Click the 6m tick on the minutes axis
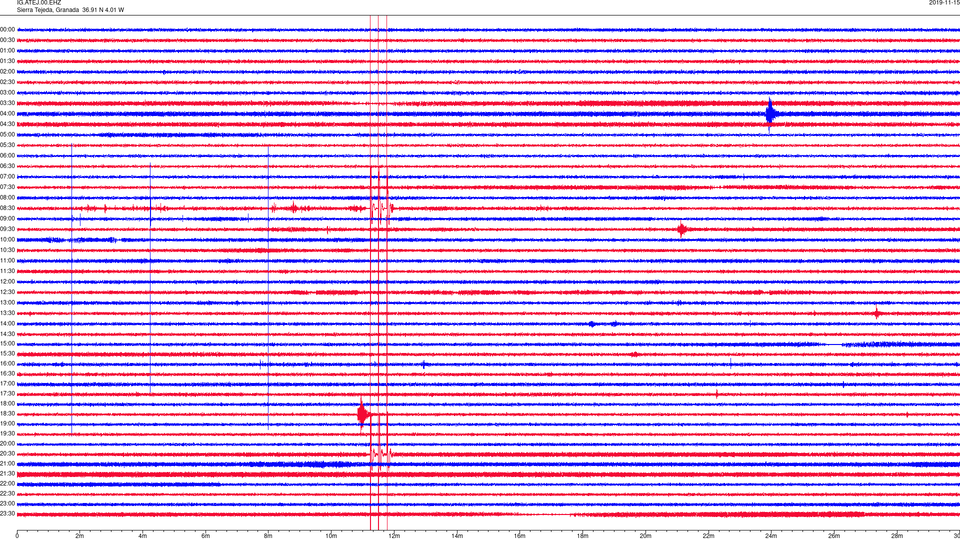The image size is (960, 540). [206, 536]
